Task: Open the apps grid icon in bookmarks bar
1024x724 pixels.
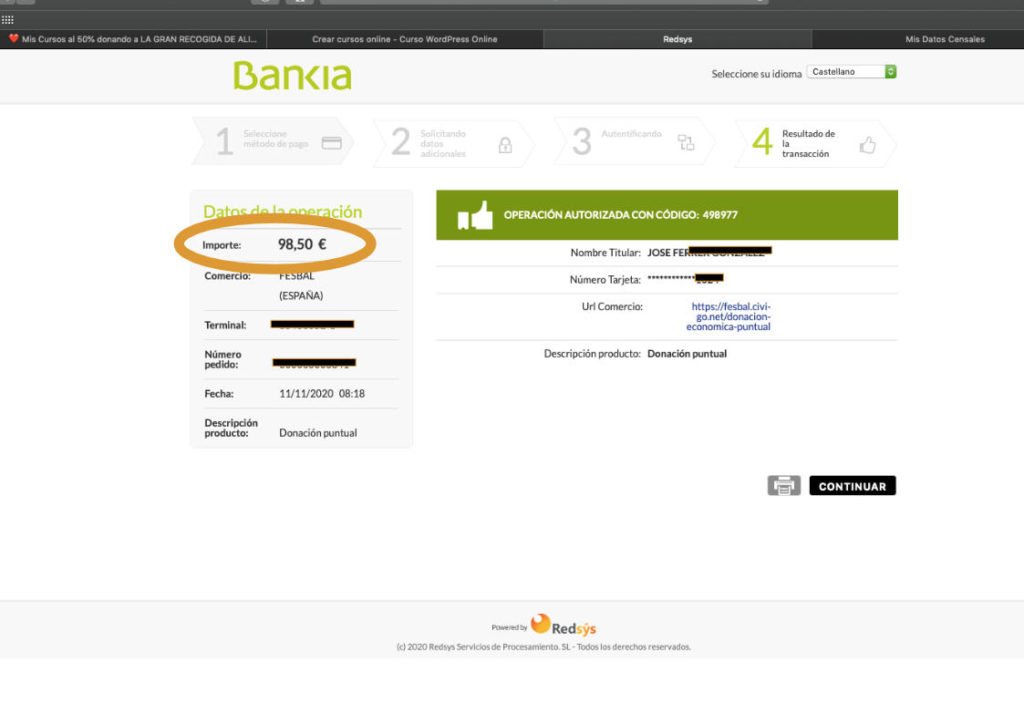Action: pyautogui.click(x=8, y=19)
